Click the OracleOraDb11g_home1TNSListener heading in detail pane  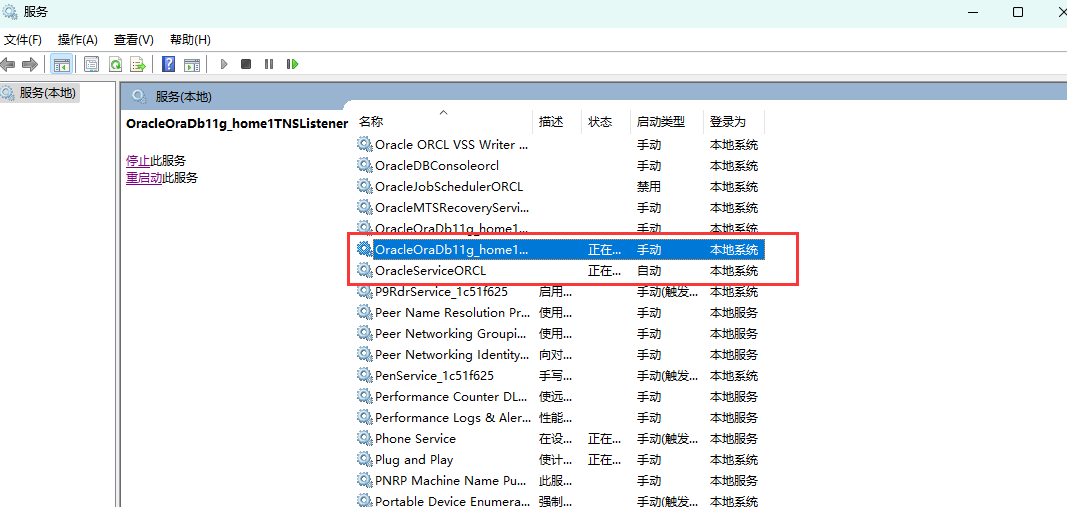237,123
